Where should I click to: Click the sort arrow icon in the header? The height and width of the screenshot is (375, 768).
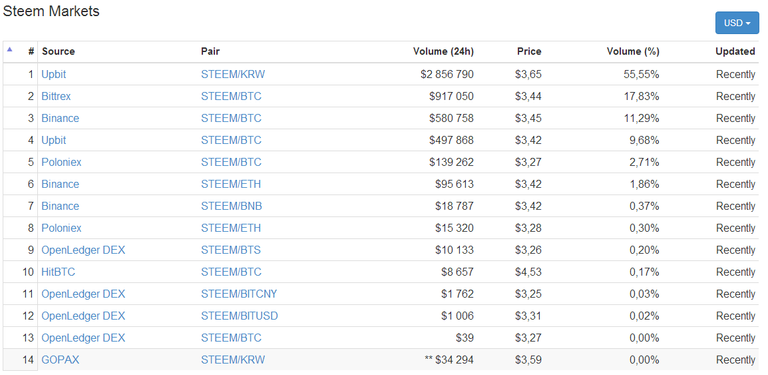coord(9,49)
